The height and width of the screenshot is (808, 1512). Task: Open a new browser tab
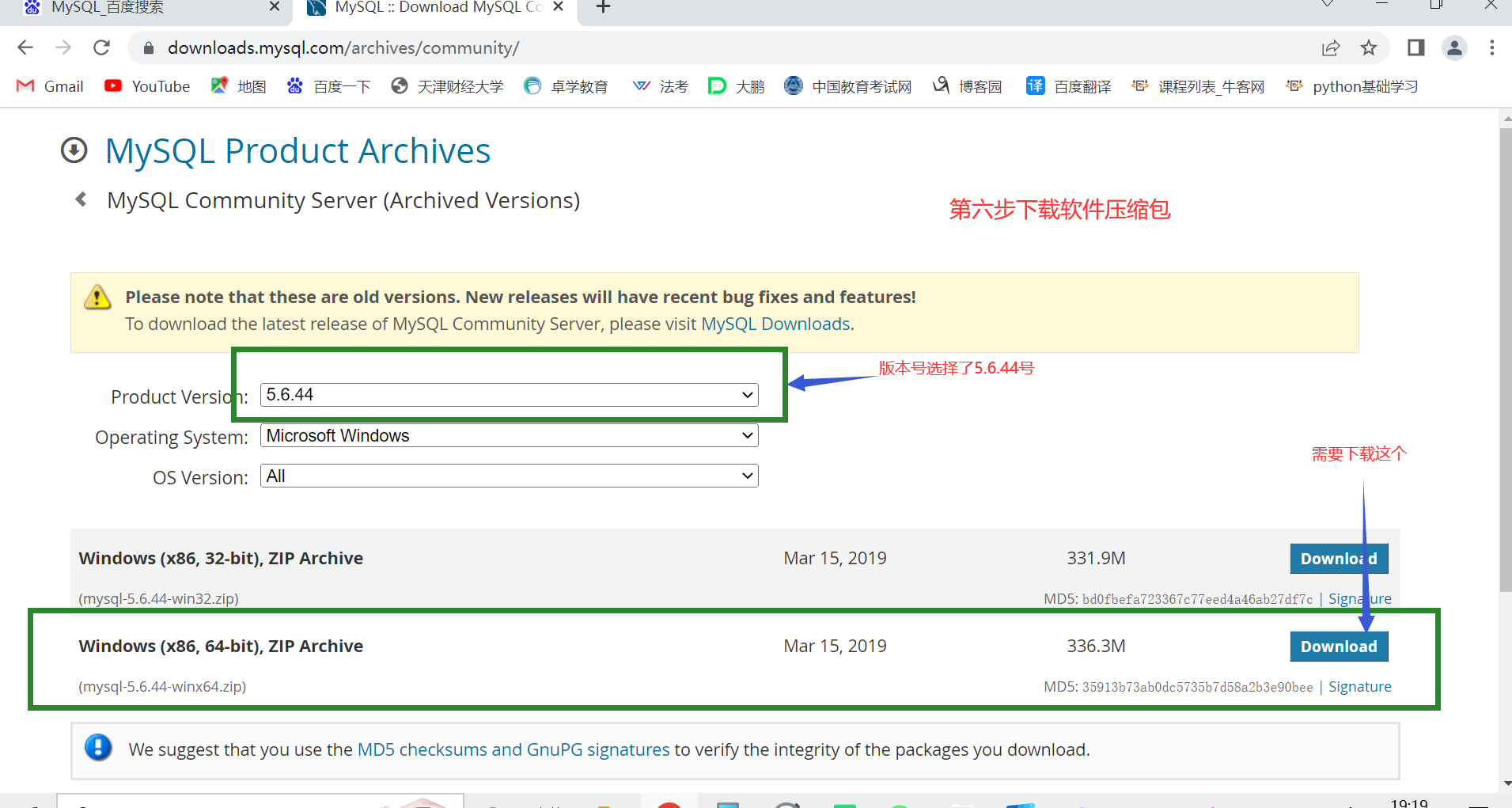pyautogui.click(x=603, y=7)
